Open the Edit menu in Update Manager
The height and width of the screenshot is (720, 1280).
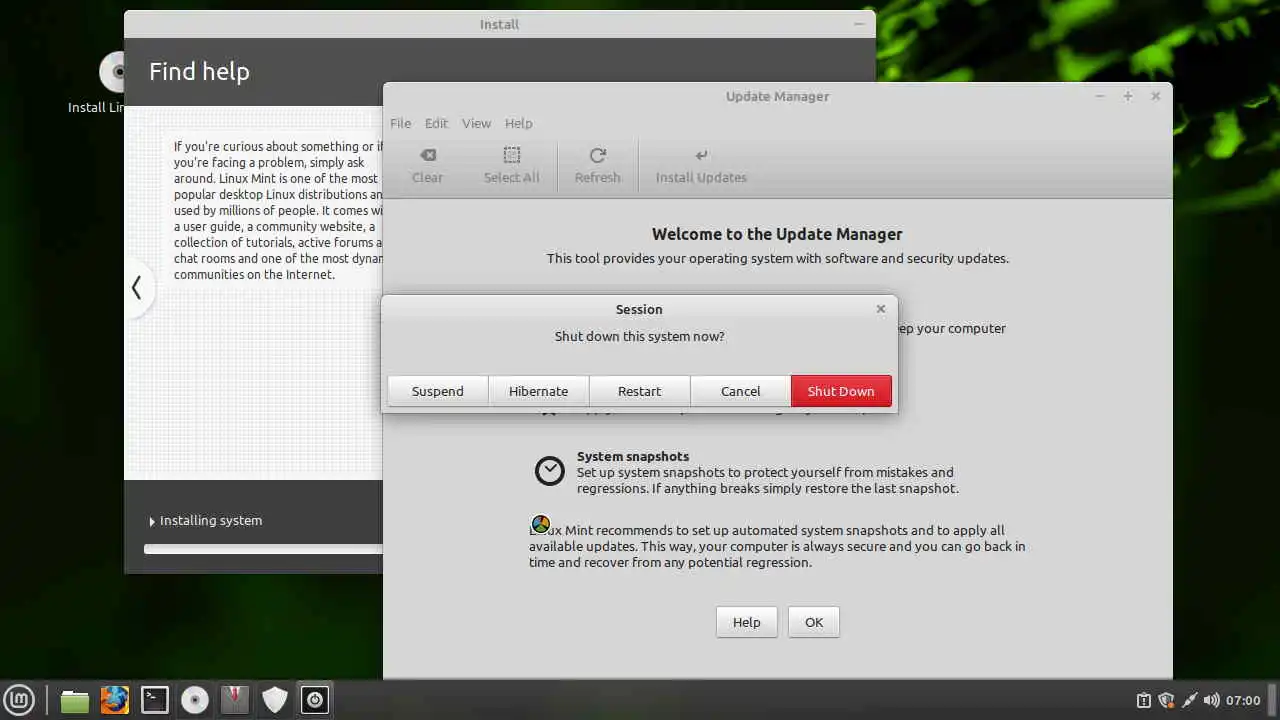(436, 123)
